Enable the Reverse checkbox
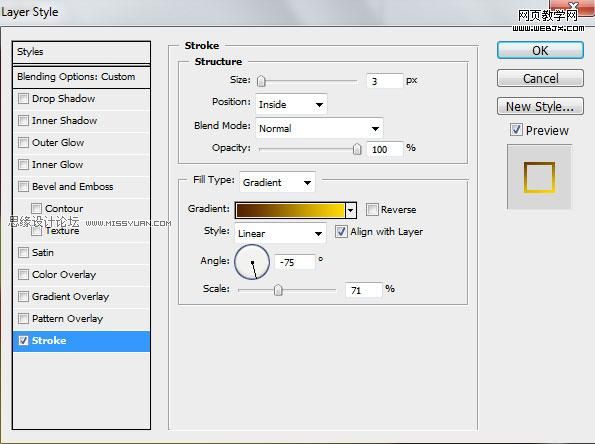The height and width of the screenshot is (444, 595). [x=372, y=209]
